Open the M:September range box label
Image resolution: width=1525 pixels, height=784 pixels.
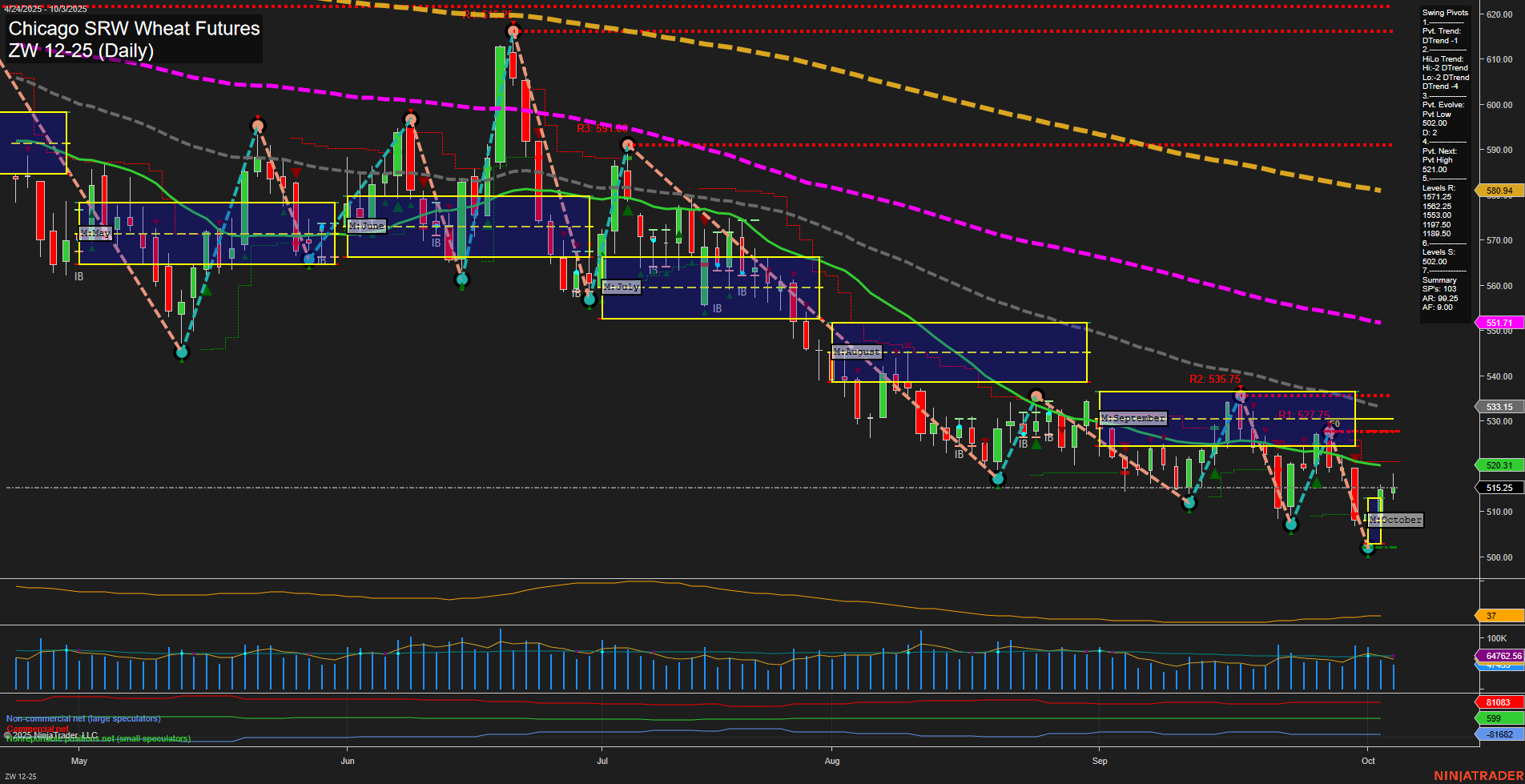1134,417
